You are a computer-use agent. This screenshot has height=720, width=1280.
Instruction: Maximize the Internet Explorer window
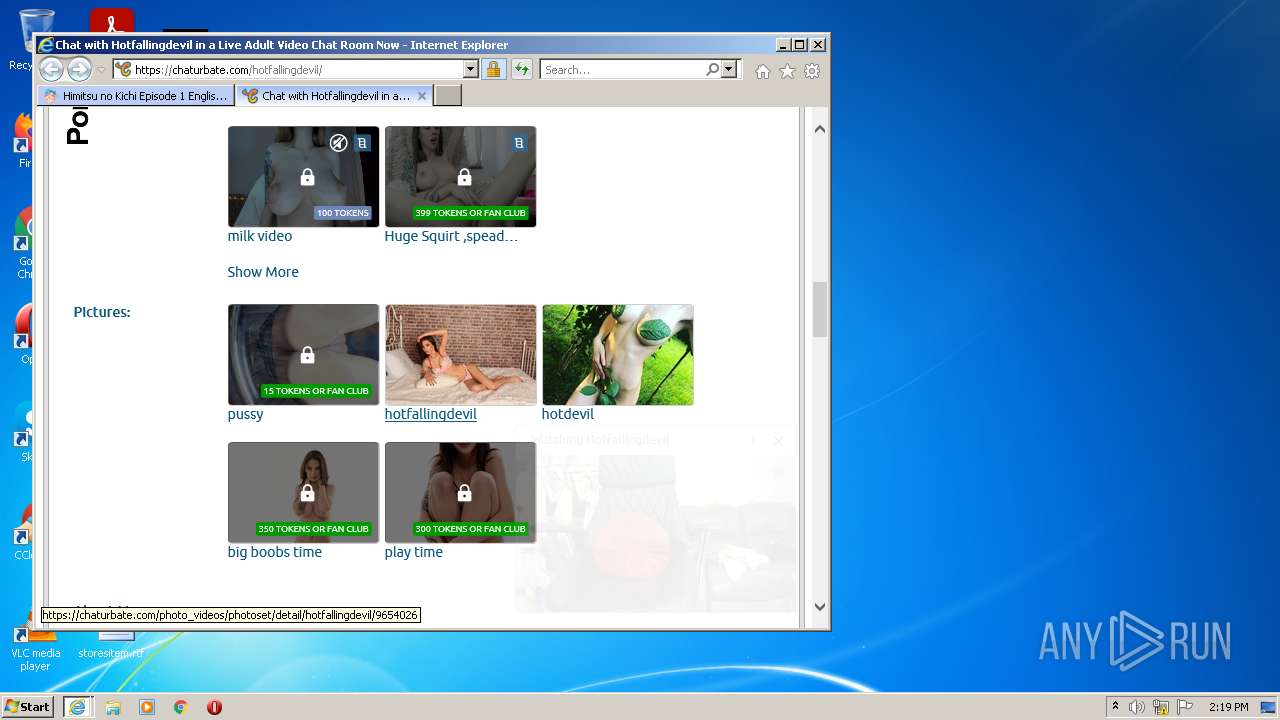pyautogui.click(x=799, y=45)
